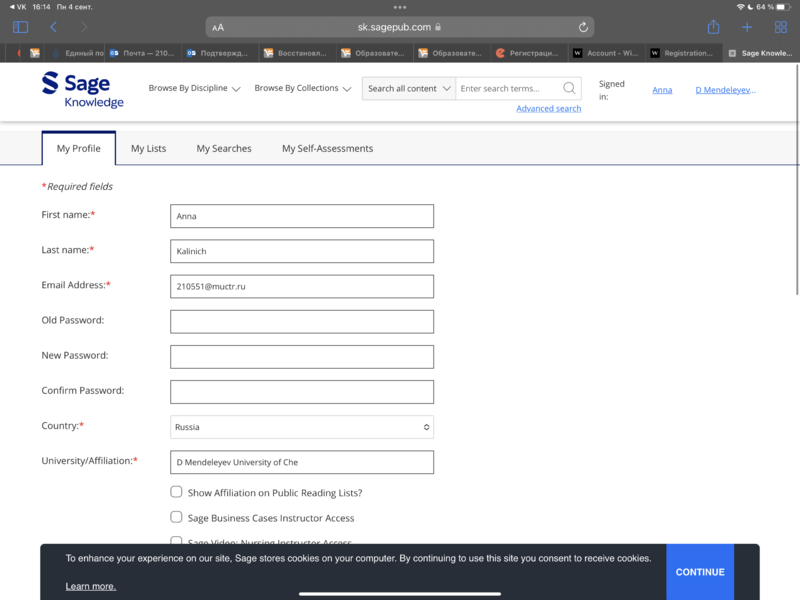Open the Search all content dropdown
Image resolution: width=800 pixels, height=600 pixels.
coord(408,88)
